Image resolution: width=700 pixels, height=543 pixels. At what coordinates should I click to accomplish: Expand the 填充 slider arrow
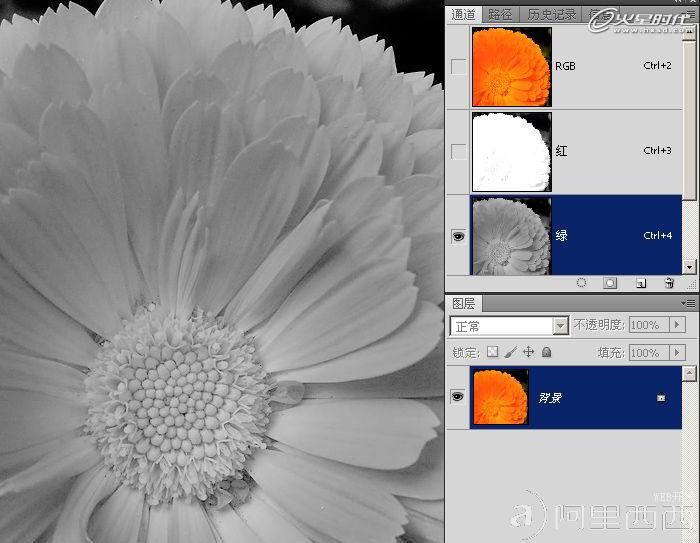(677, 352)
